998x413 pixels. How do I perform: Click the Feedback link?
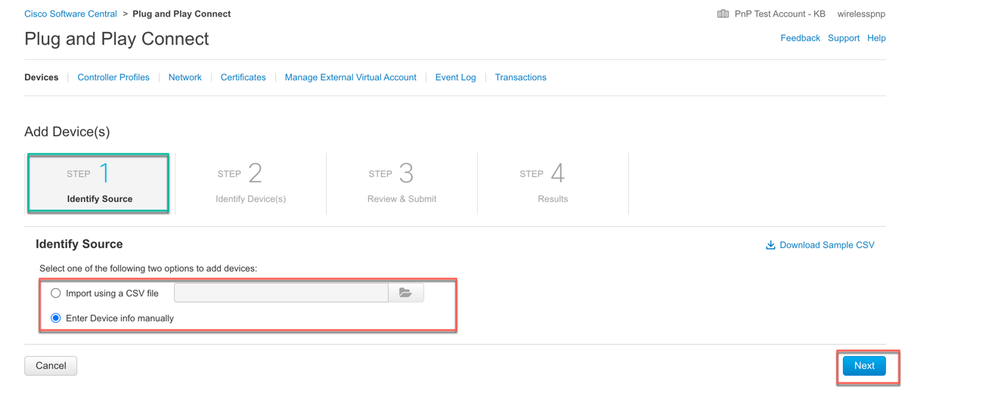click(800, 38)
